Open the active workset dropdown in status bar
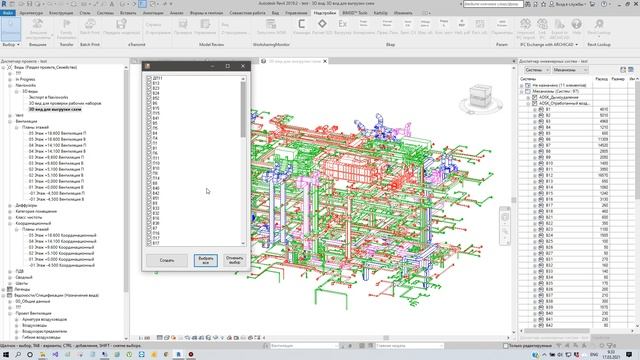This screenshot has width=640, height=360. click(x=304, y=346)
